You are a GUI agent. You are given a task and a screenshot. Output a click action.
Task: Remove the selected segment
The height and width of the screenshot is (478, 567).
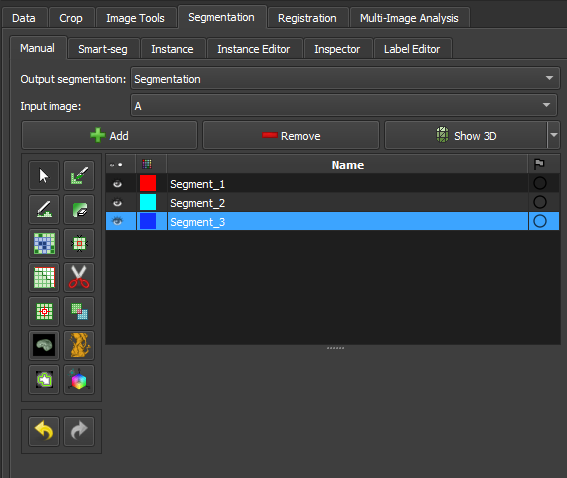tap(291, 136)
